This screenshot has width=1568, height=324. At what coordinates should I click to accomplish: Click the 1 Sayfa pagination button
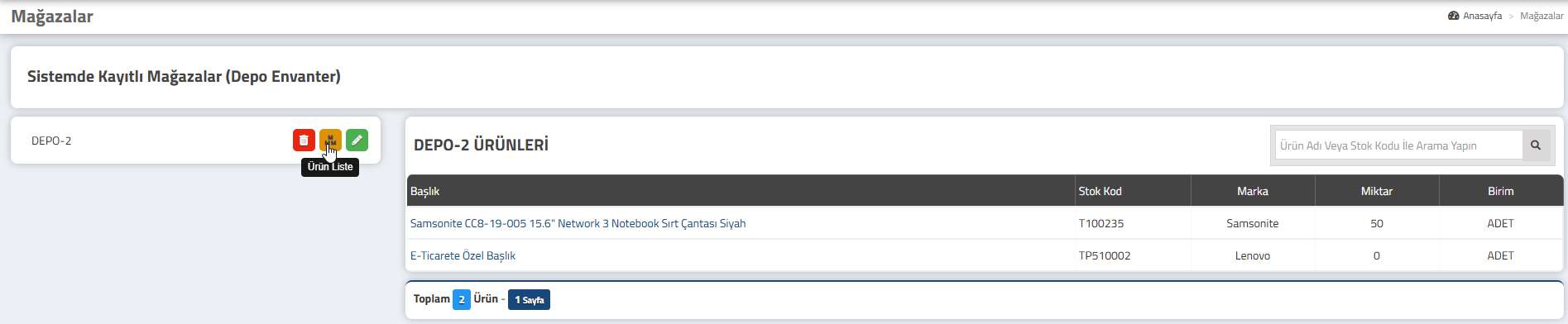[529, 299]
